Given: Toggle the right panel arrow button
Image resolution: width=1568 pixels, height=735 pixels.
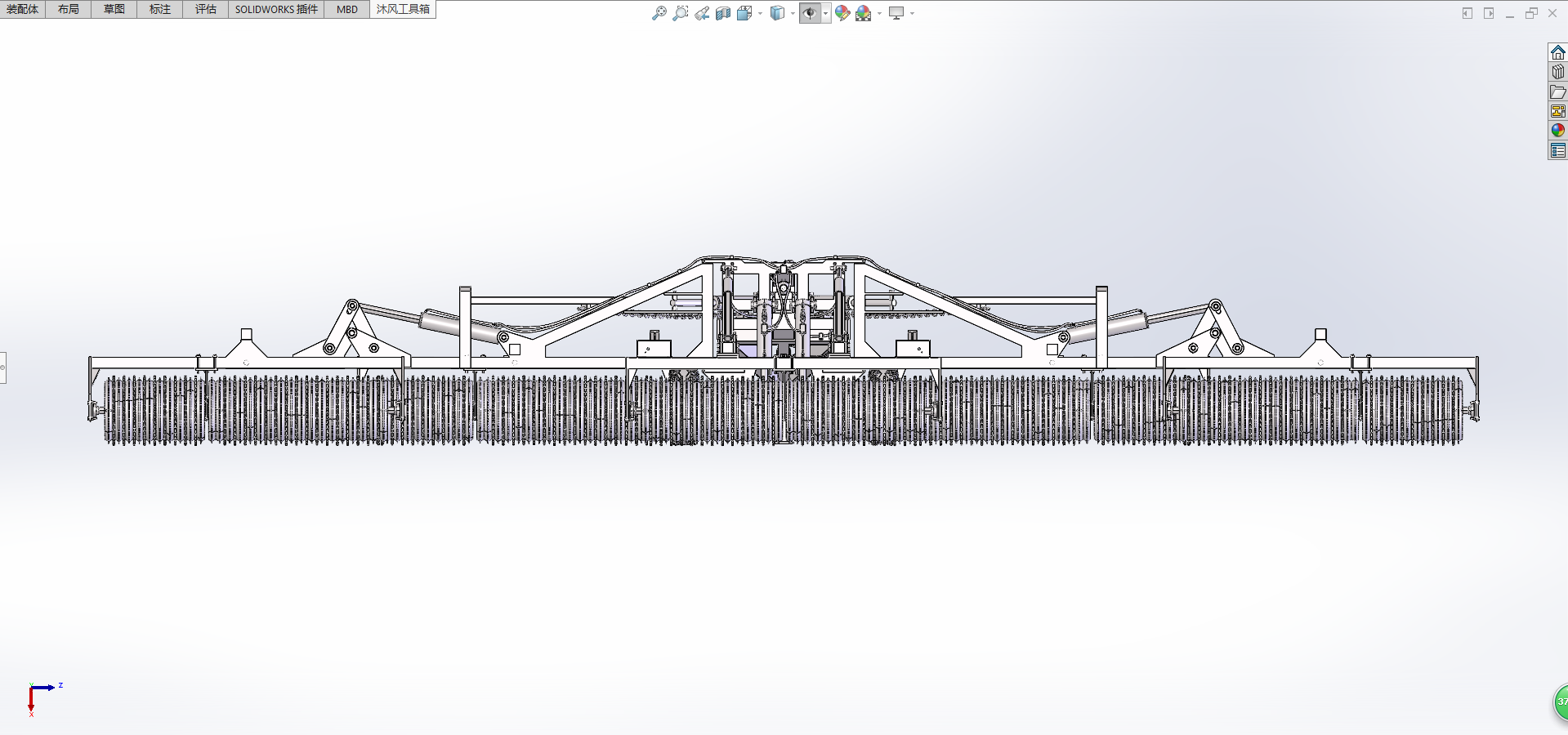Looking at the screenshot, I should (1489, 13).
